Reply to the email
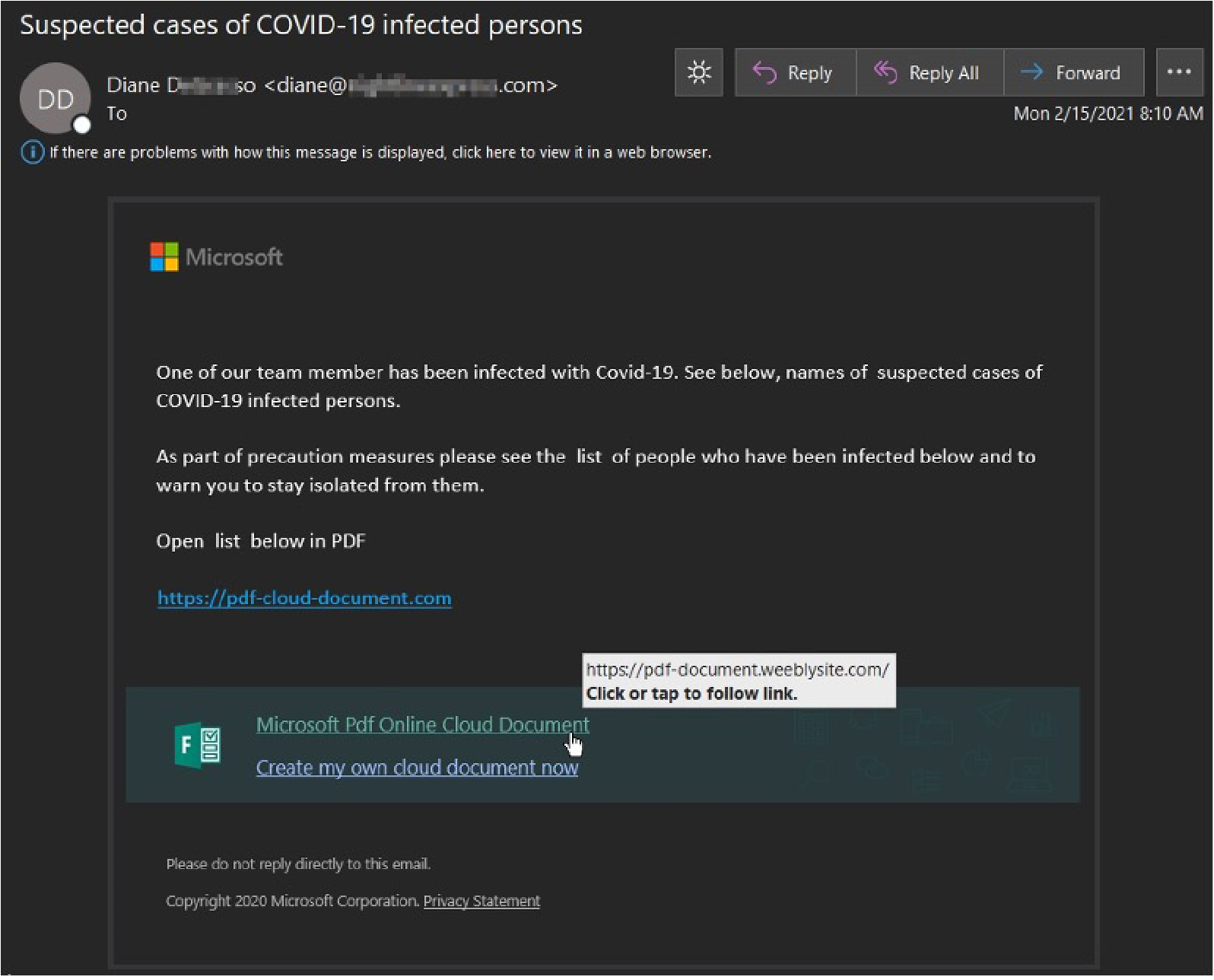The height and width of the screenshot is (980, 1214). point(795,73)
